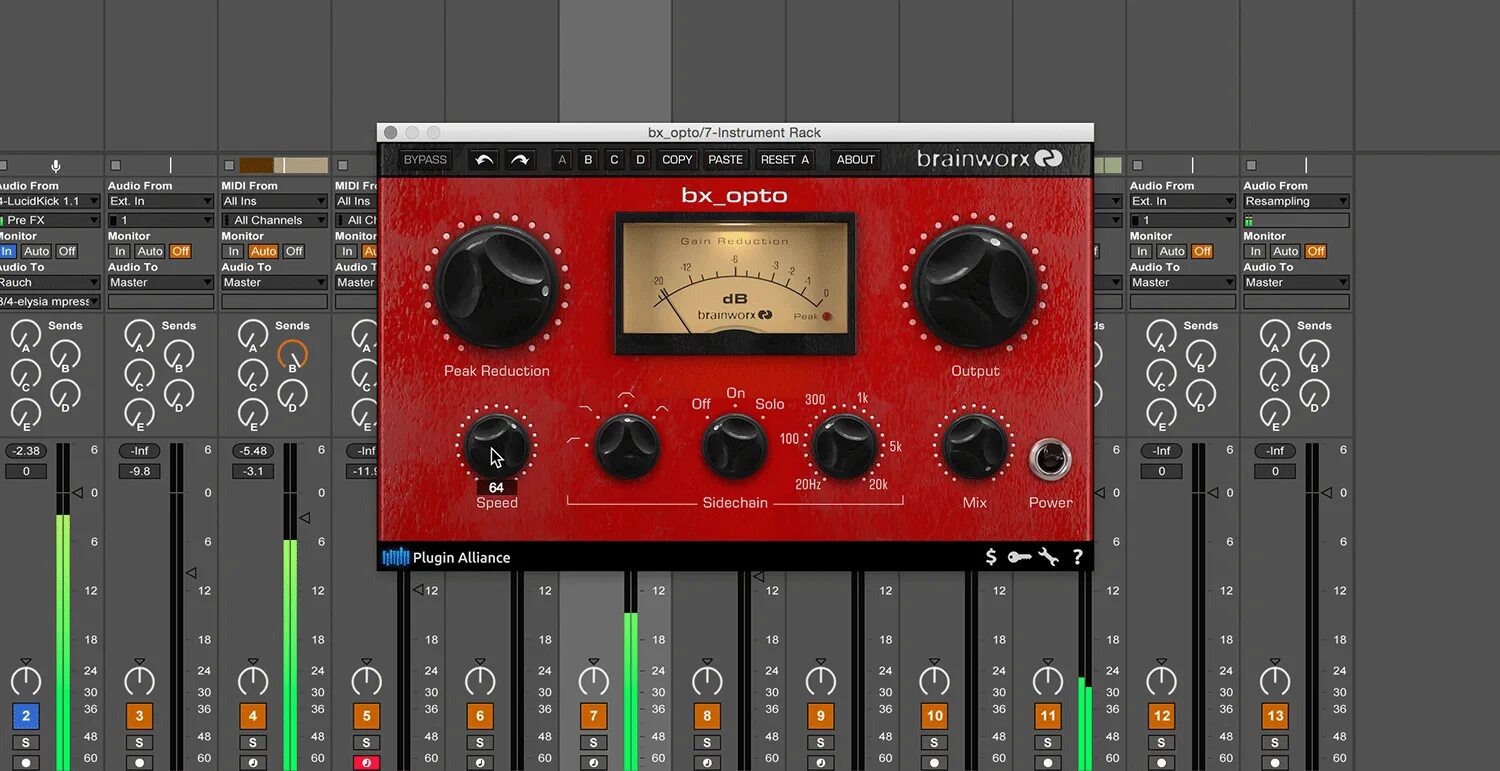
Task: Click Send E knob on track 3
Action: click(x=139, y=413)
